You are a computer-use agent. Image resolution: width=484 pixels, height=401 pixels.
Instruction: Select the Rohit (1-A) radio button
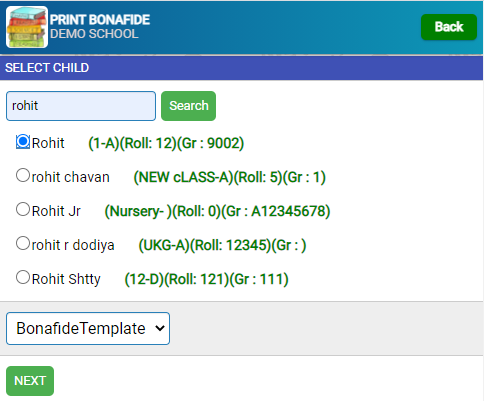(23, 142)
